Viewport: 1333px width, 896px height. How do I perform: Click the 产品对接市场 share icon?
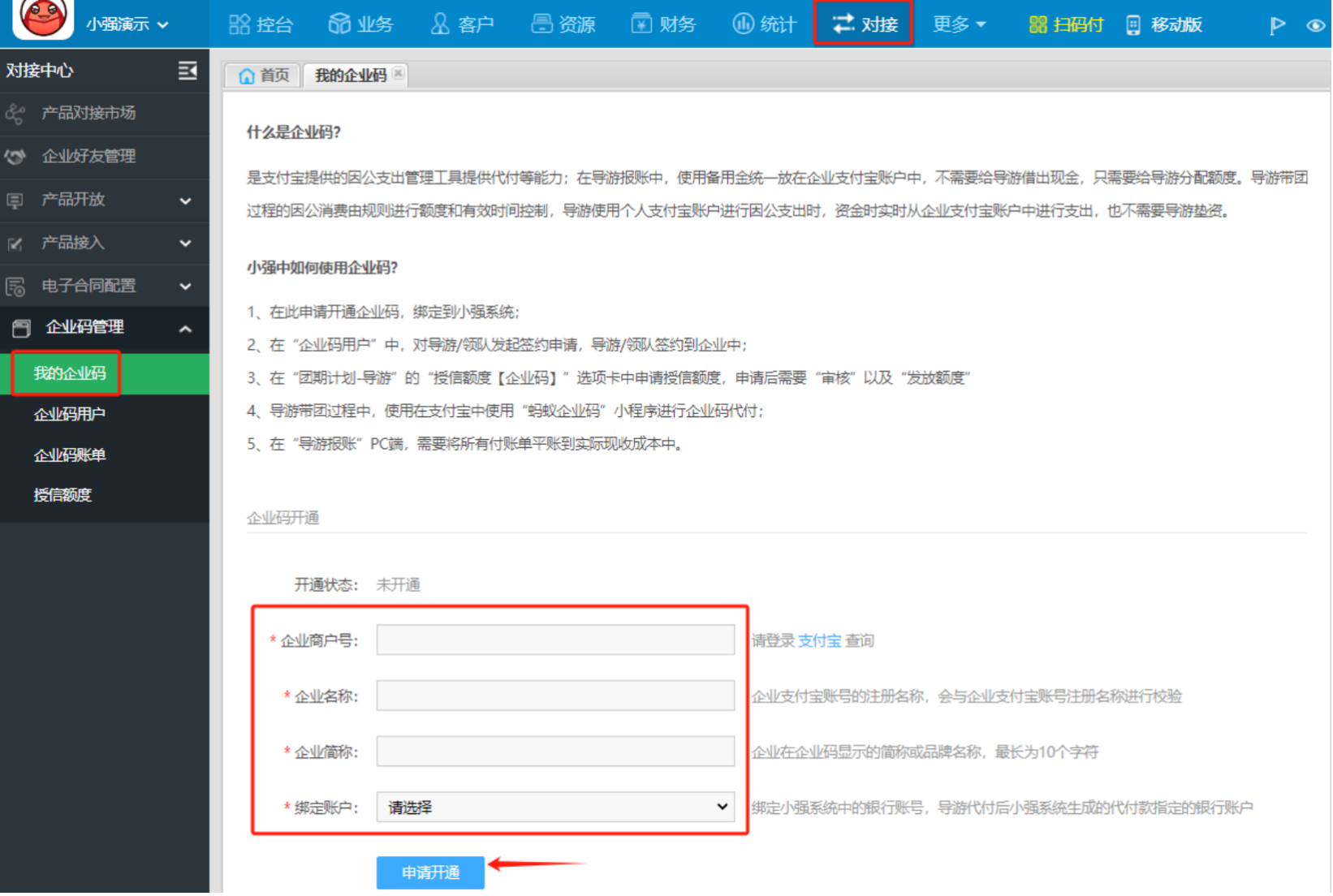(x=15, y=114)
